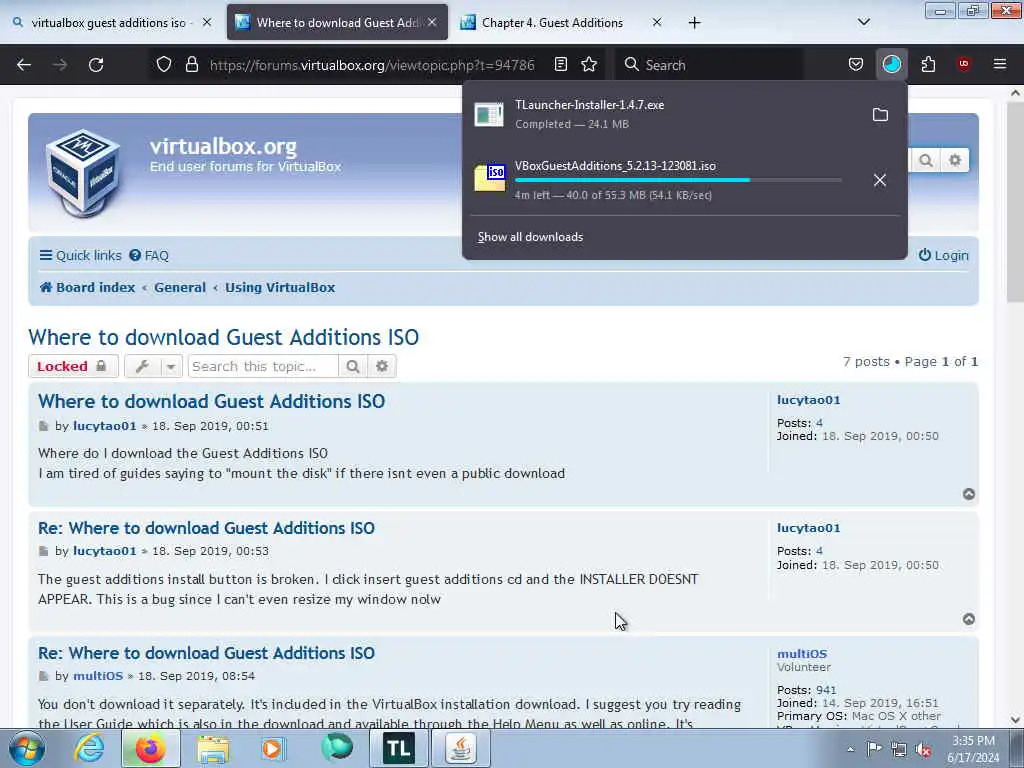Click the topic tools wrench button
Image resolution: width=1024 pixels, height=768 pixels.
click(142, 366)
